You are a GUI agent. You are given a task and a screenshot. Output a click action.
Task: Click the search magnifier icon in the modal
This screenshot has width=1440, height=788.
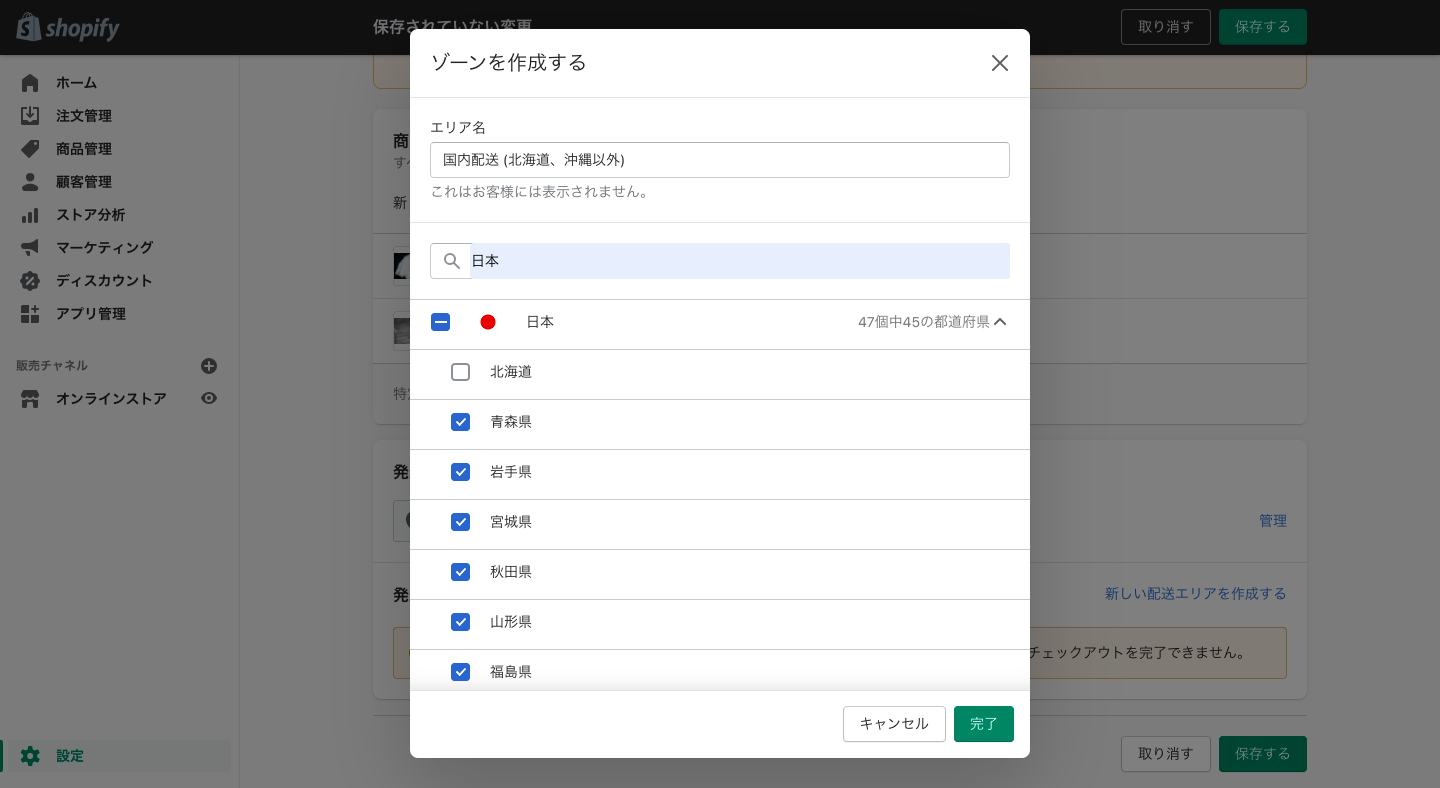452,261
